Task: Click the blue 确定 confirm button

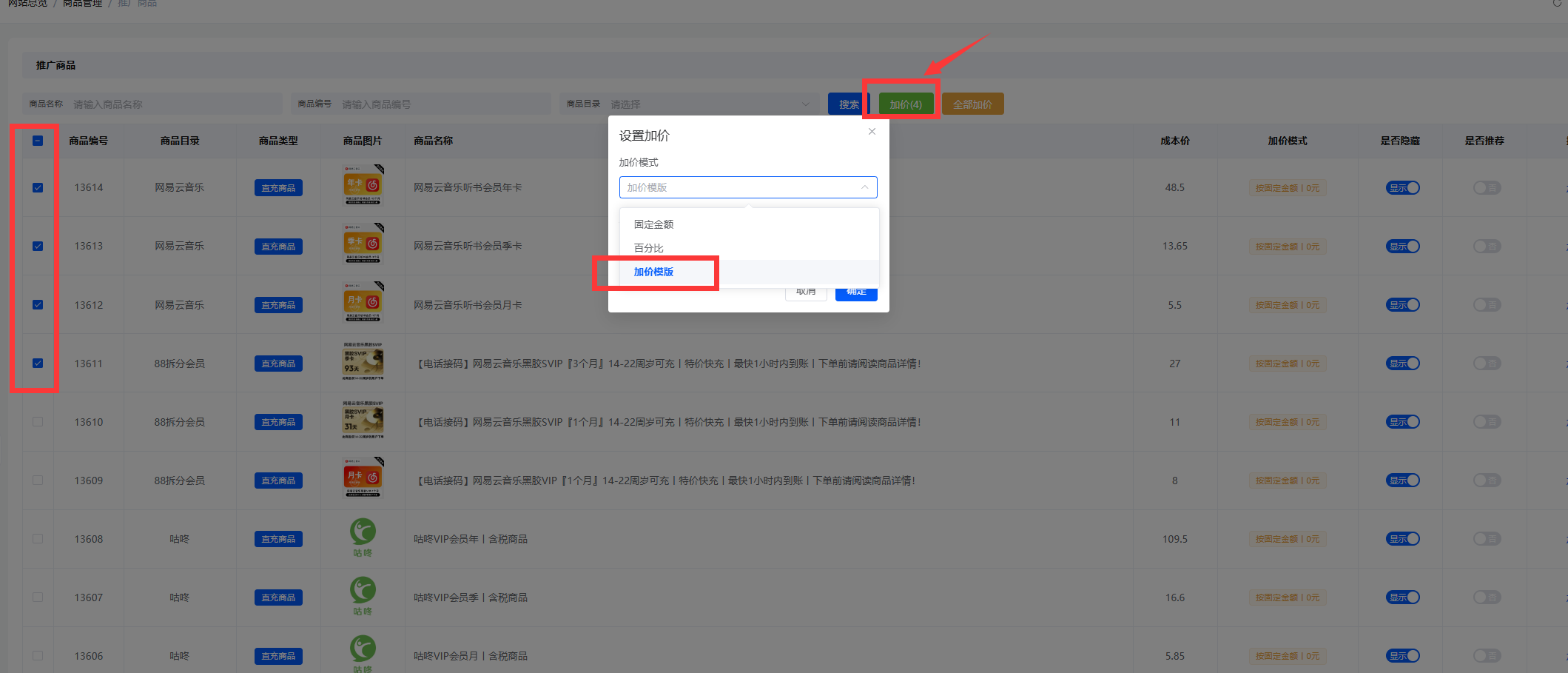Action: 856,293
